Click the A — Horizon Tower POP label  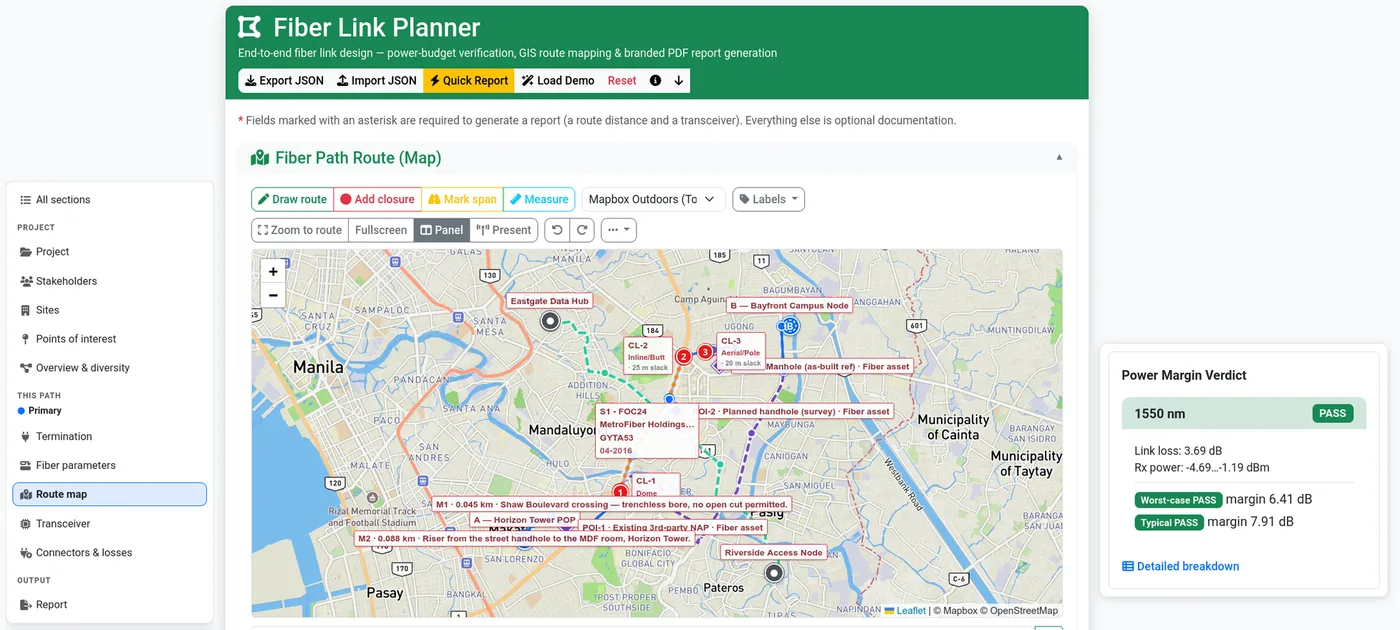coord(525,520)
